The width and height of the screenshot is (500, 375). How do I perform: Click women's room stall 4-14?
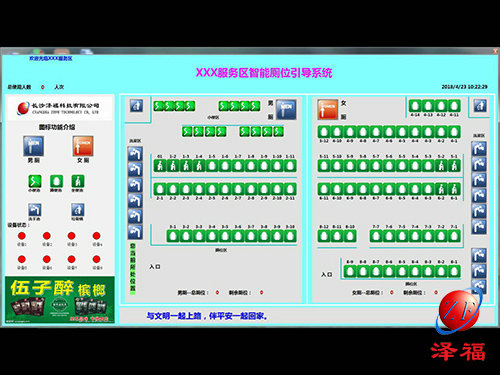coord(415,106)
